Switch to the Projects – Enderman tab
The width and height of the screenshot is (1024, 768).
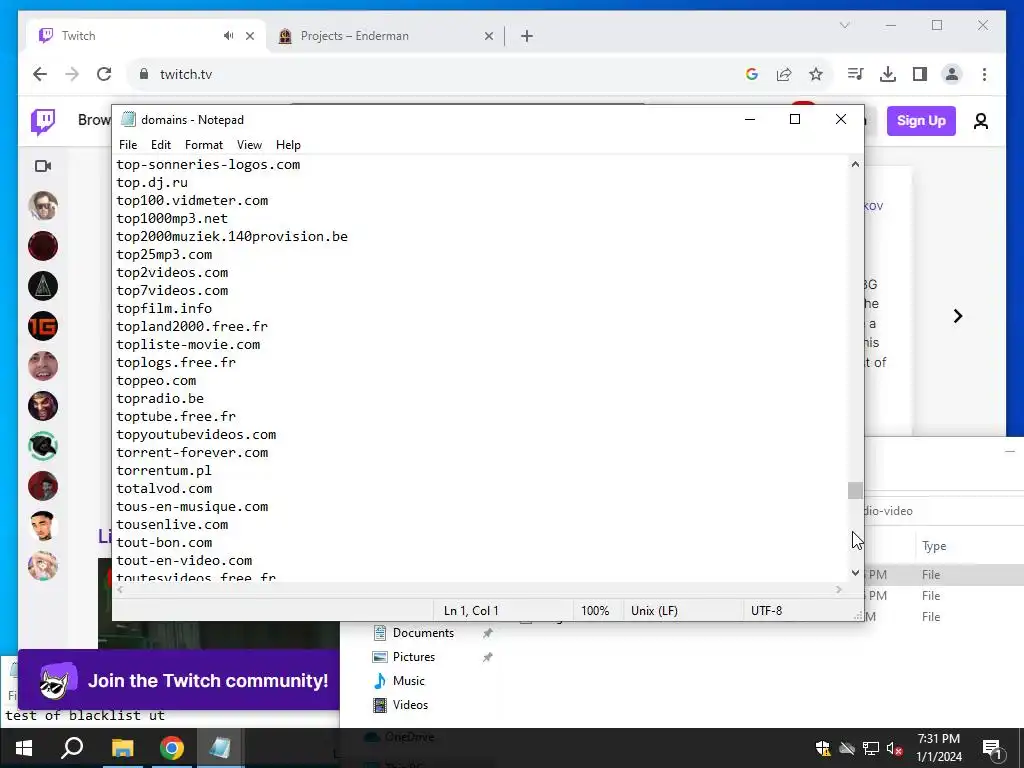[385, 36]
